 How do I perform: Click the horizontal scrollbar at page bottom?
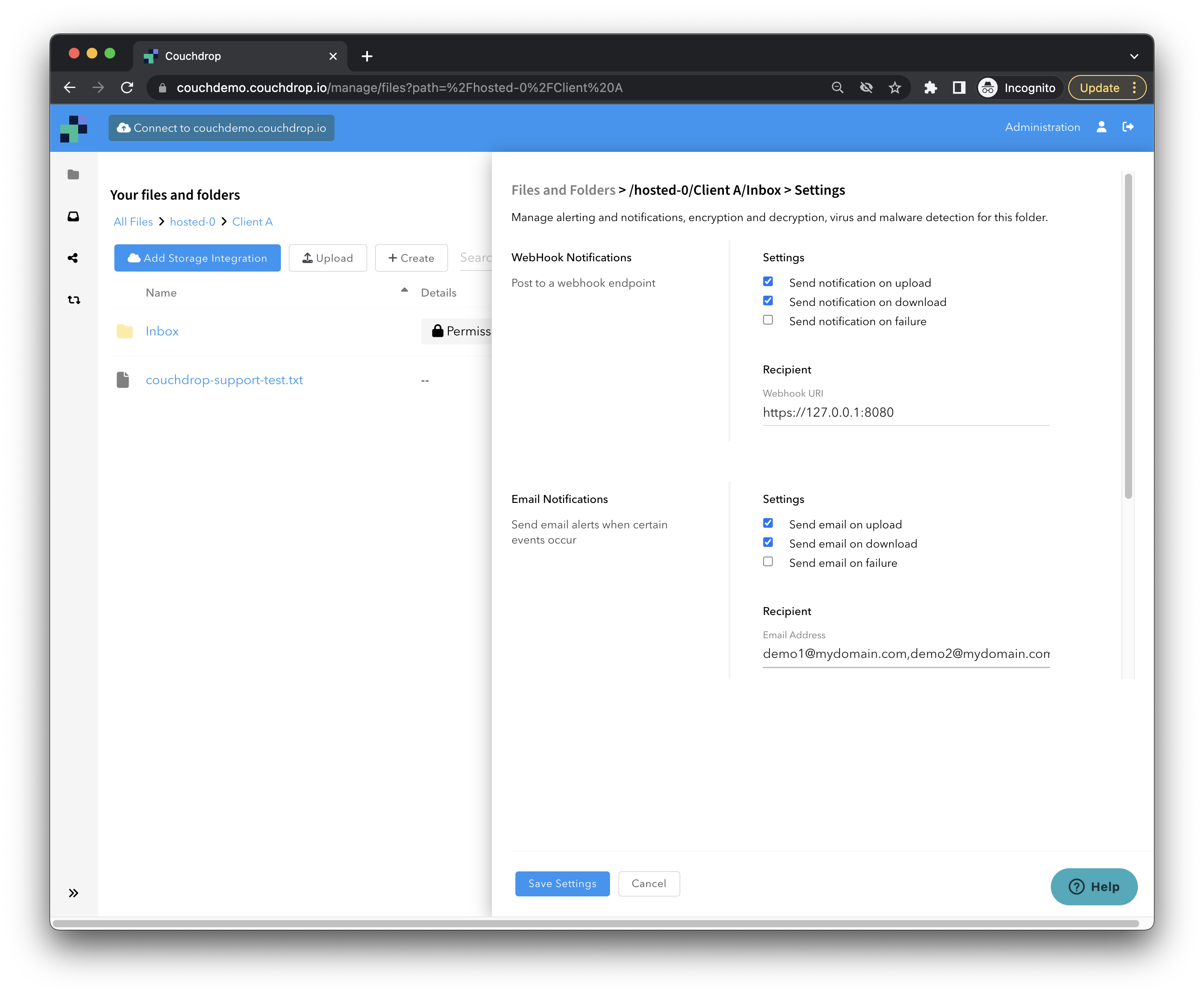click(x=595, y=923)
